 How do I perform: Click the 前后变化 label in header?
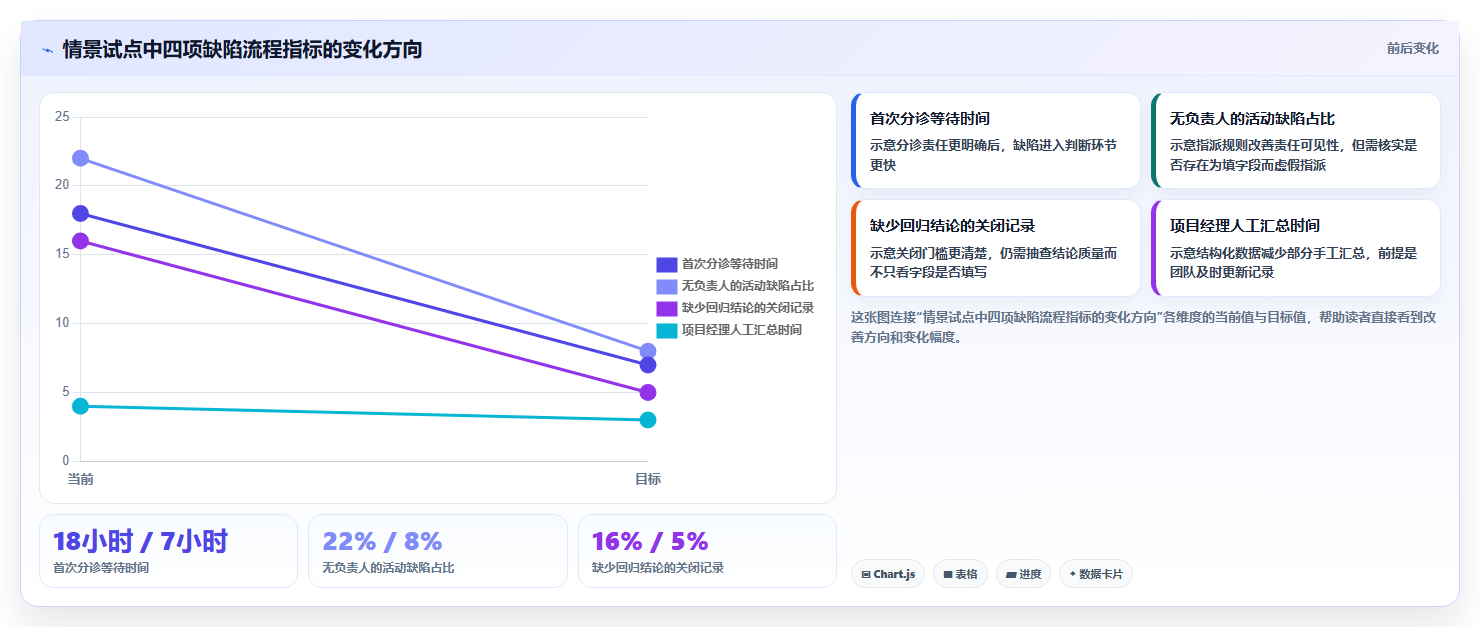coord(1412,48)
